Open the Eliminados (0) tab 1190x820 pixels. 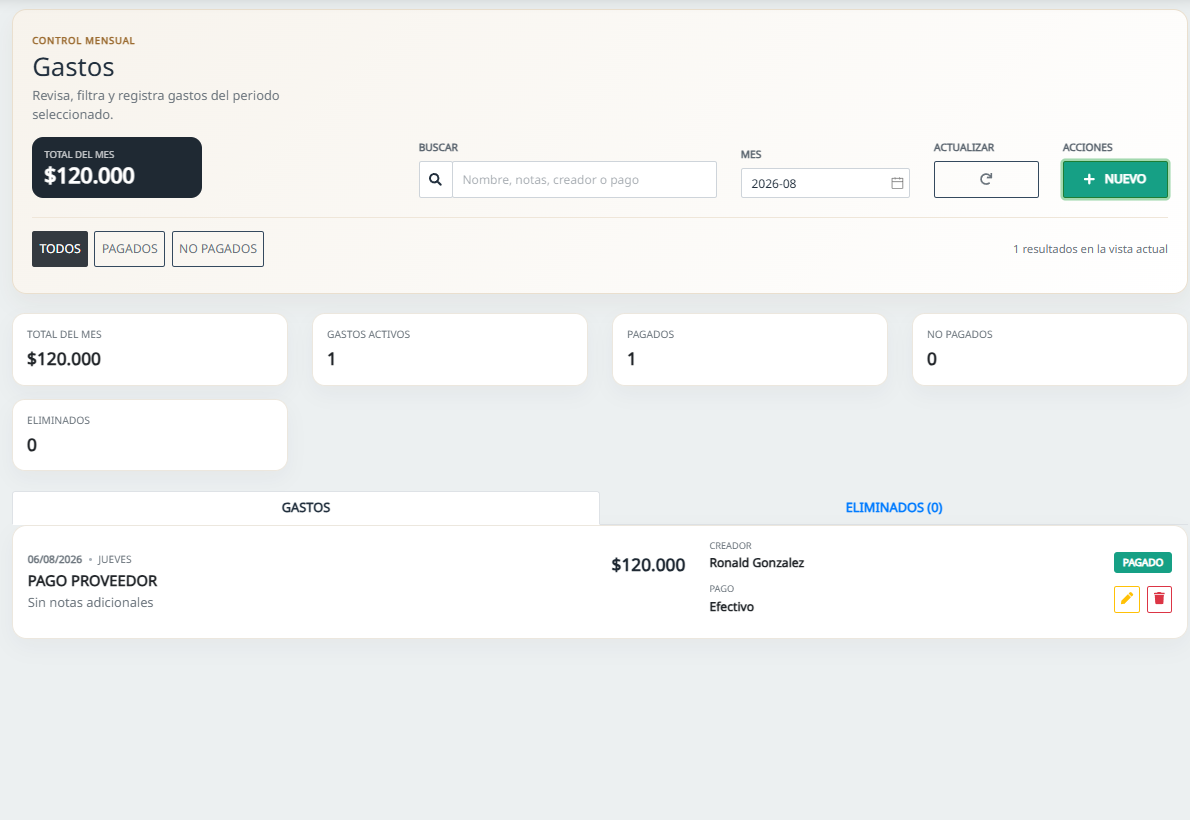pyautogui.click(x=894, y=508)
